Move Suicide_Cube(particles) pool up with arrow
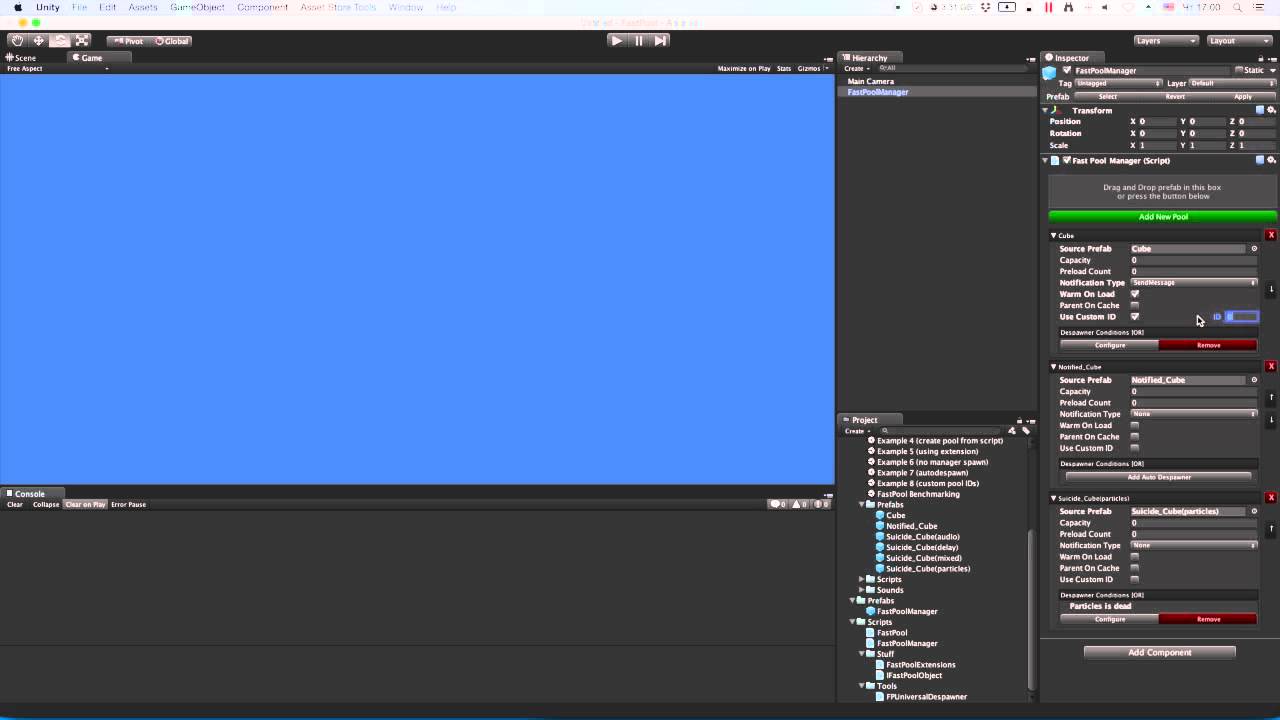The image size is (1280, 720). (x=1271, y=528)
